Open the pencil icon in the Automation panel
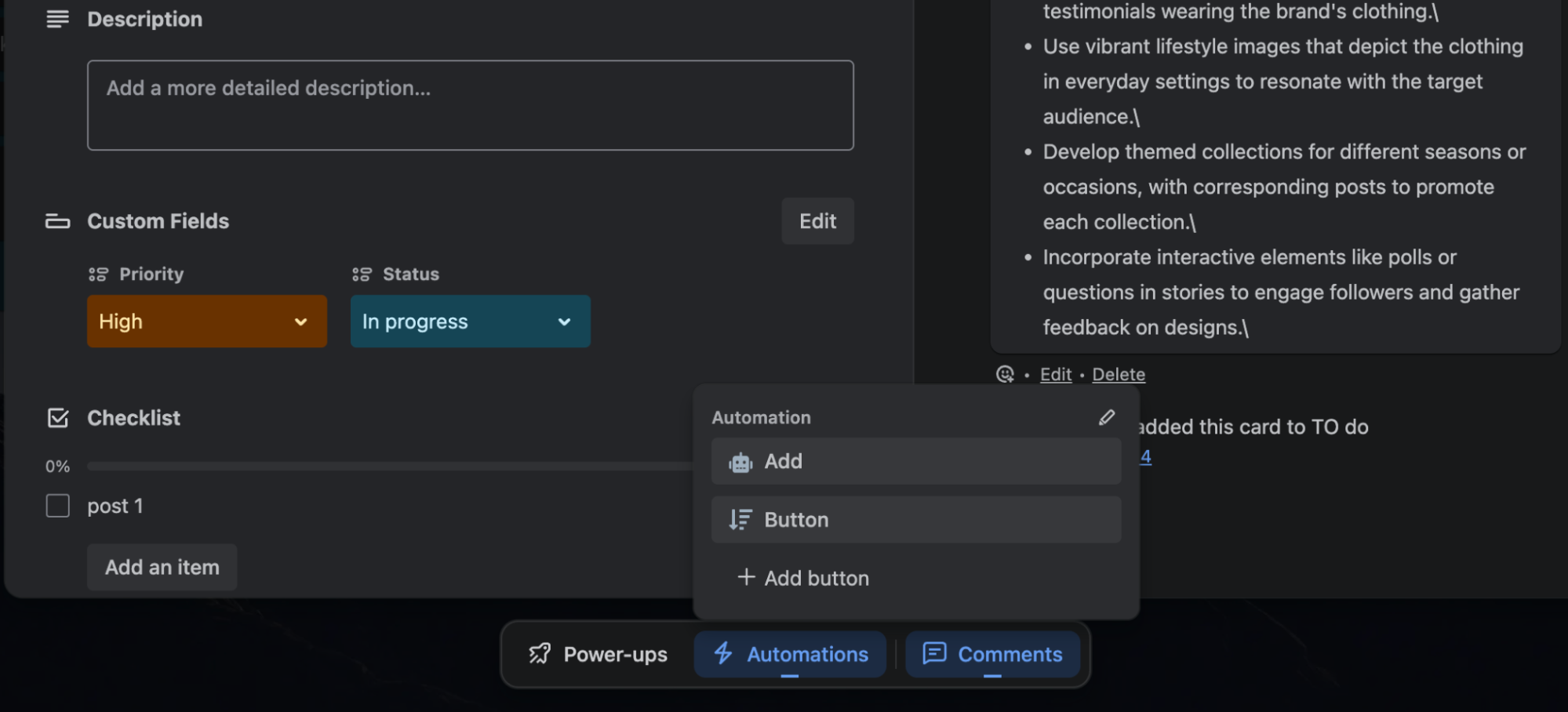The width and height of the screenshot is (1568, 712). coord(1107,416)
